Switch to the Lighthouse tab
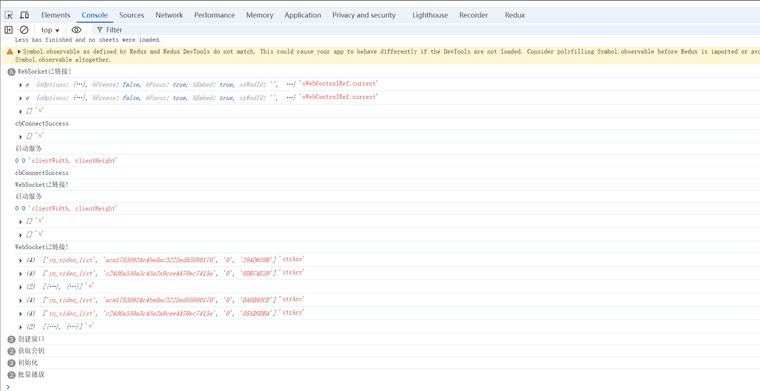 point(430,15)
